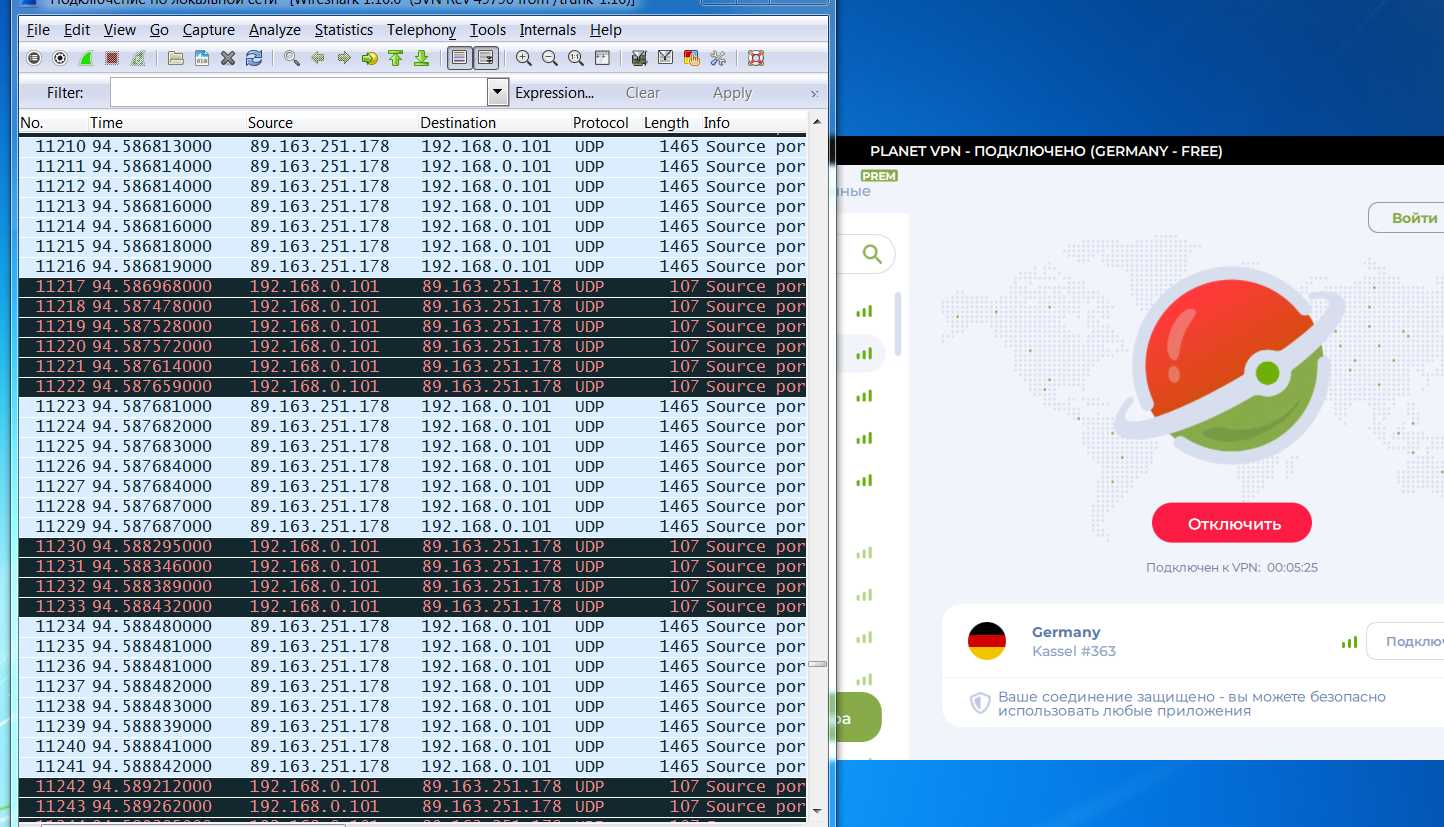Jump to the first packet

(396, 58)
